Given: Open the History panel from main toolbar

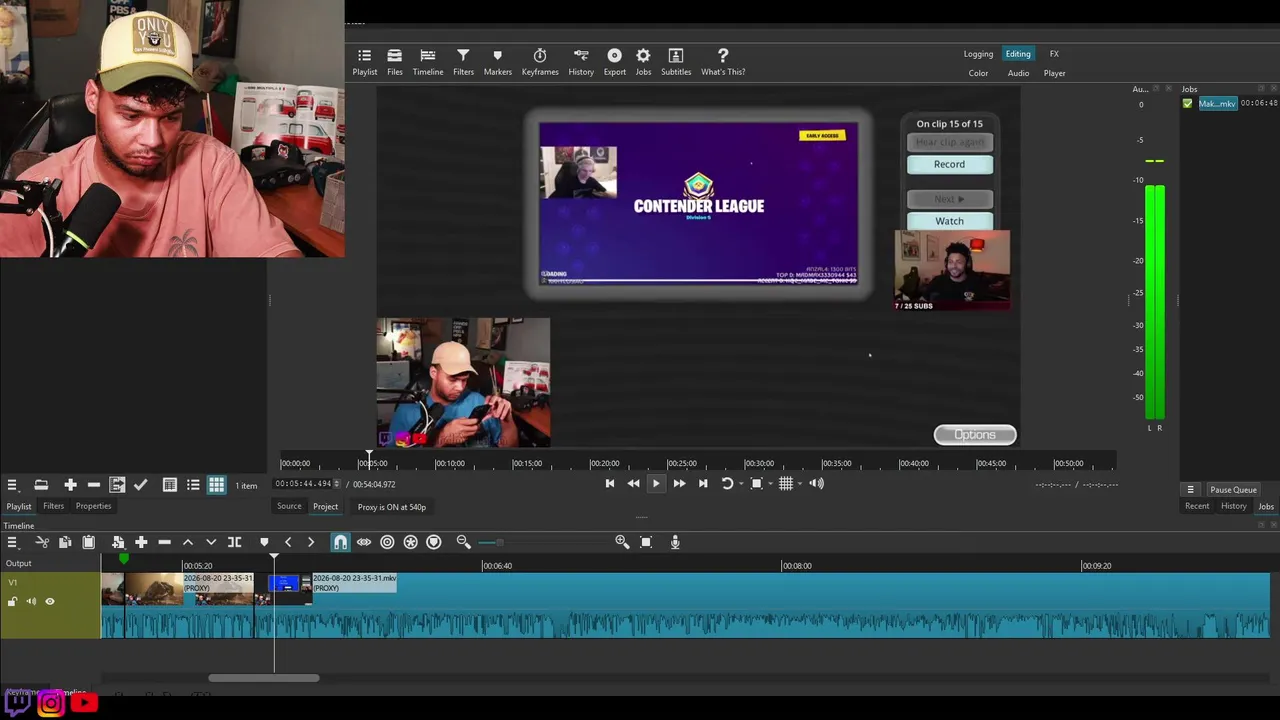Looking at the screenshot, I should [x=581, y=62].
